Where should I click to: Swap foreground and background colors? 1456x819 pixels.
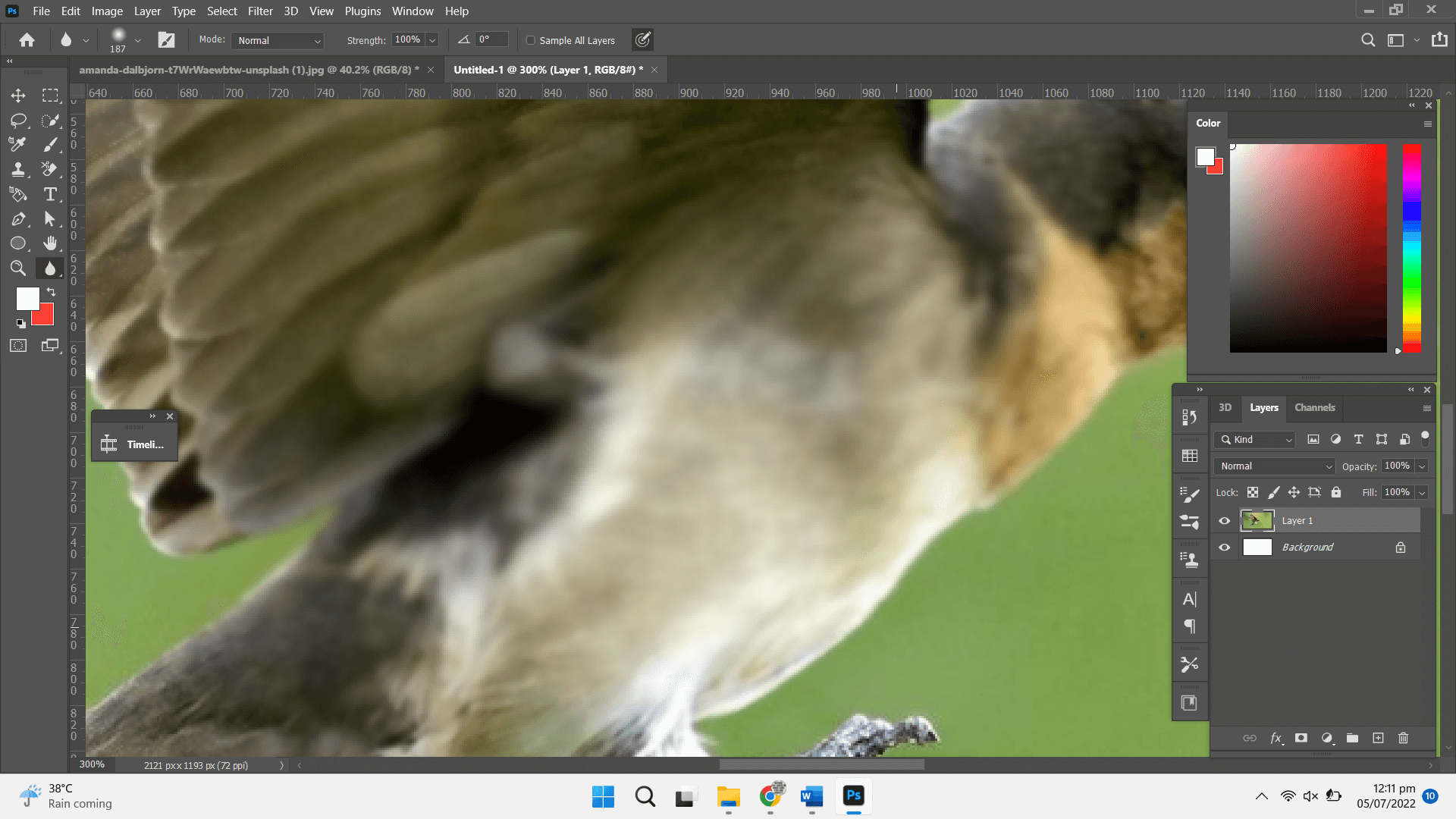[51, 292]
